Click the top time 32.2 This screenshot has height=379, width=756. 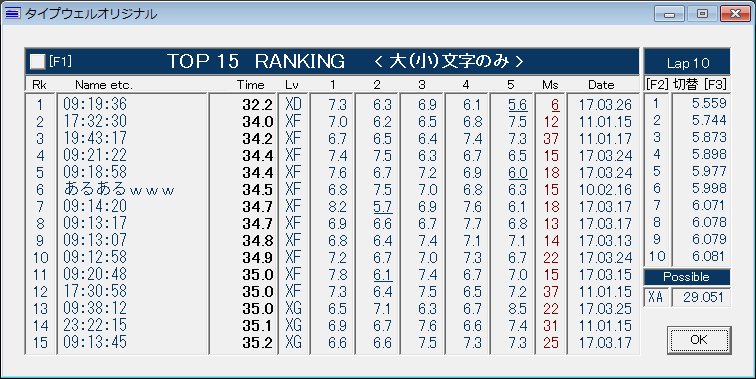point(257,105)
